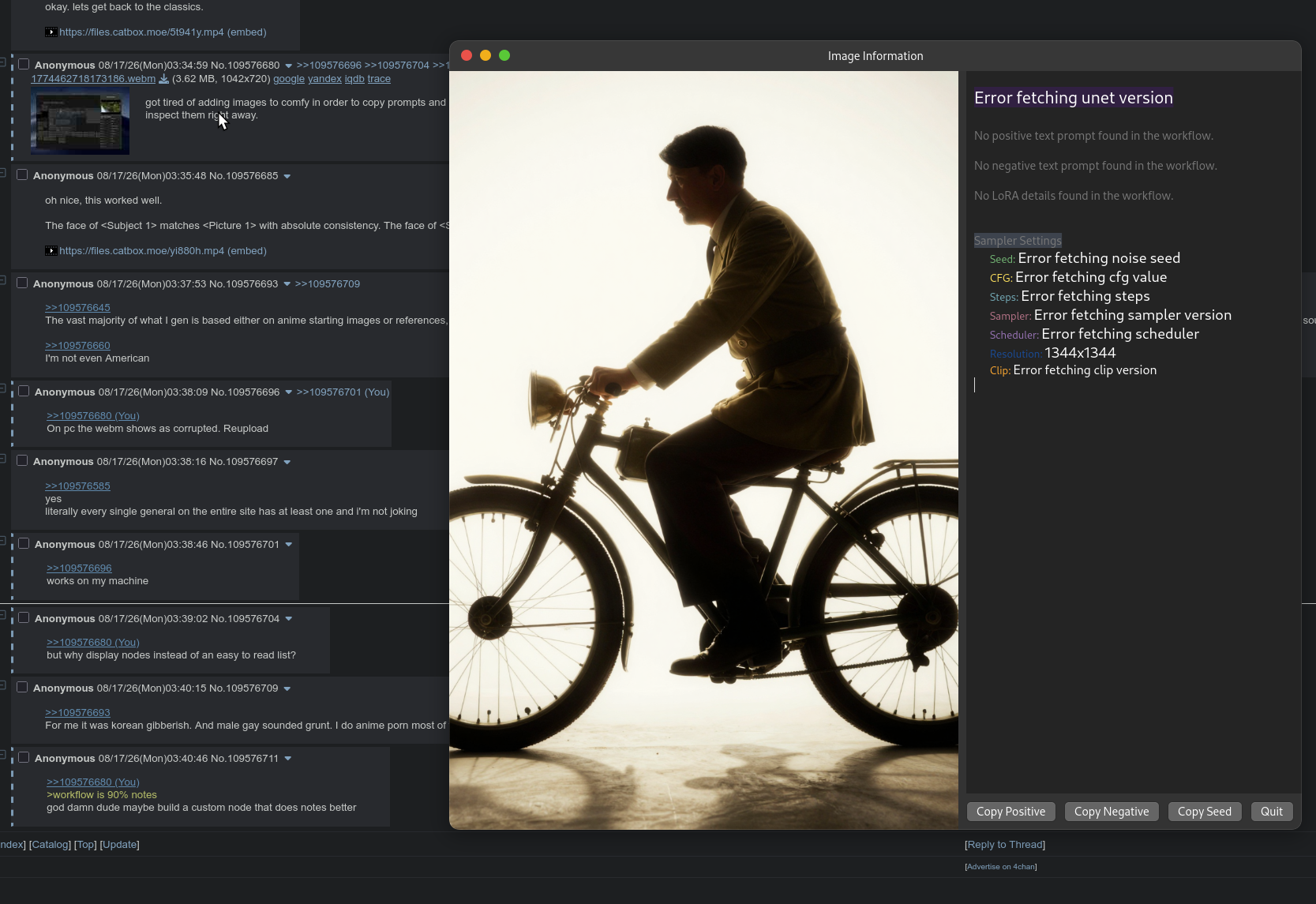Open quoted post >>109576645
Viewport: 1316px width, 904px height.
coord(77,308)
